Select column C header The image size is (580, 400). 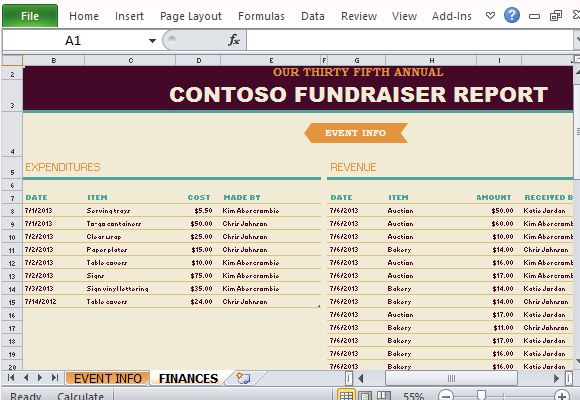pos(130,60)
